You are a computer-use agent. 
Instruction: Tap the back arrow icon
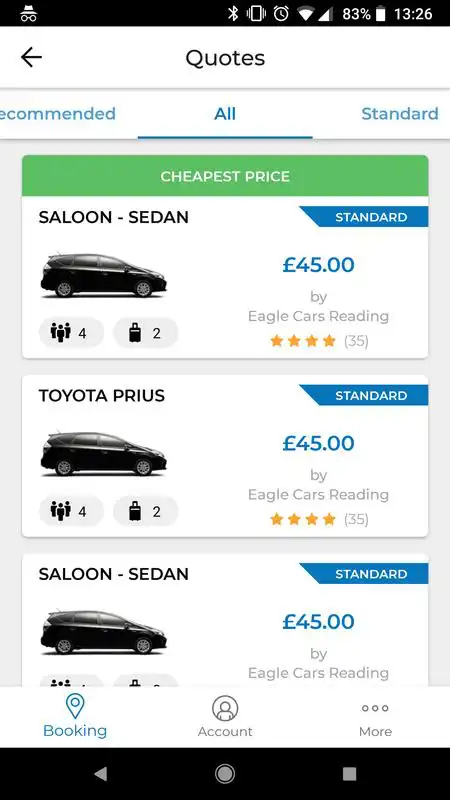coord(31,58)
